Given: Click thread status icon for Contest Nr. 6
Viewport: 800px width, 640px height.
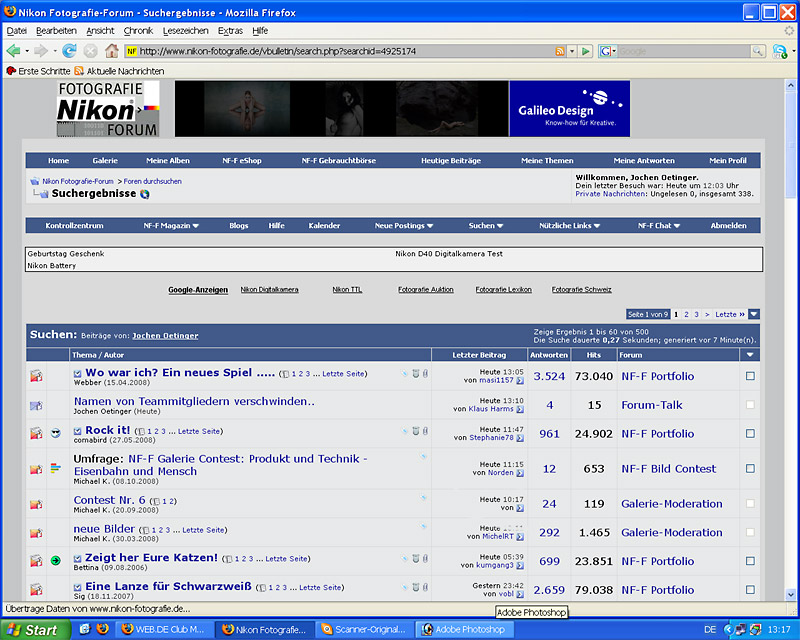Looking at the screenshot, I should pyautogui.click(x=36, y=504).
